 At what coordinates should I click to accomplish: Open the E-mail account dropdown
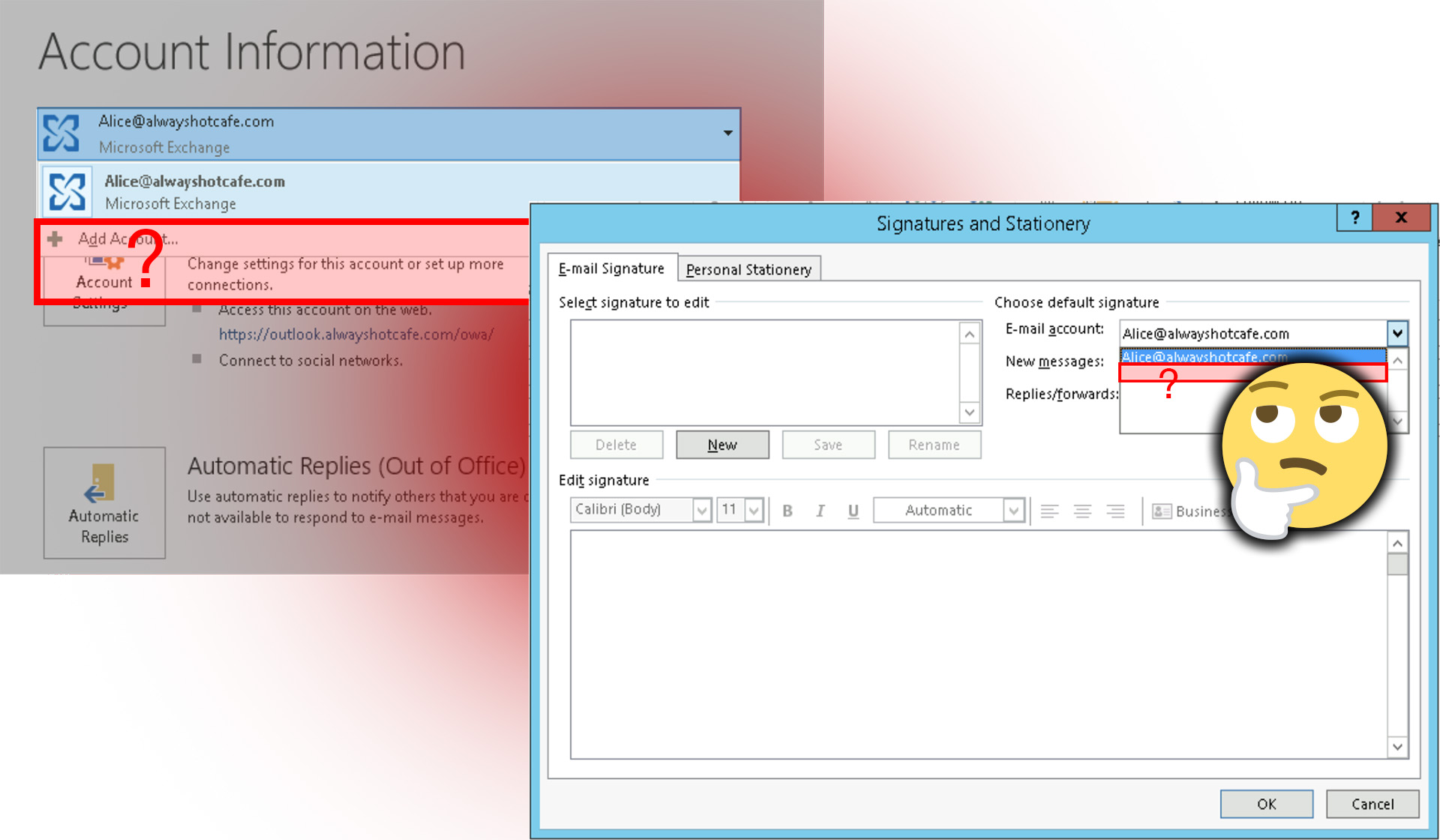tap(1396, 333)
